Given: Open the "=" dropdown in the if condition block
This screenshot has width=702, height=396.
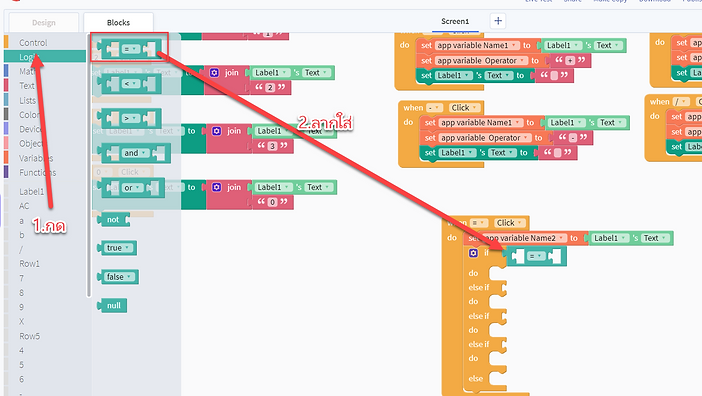Looking at the screenshot, I should [536, 256].
